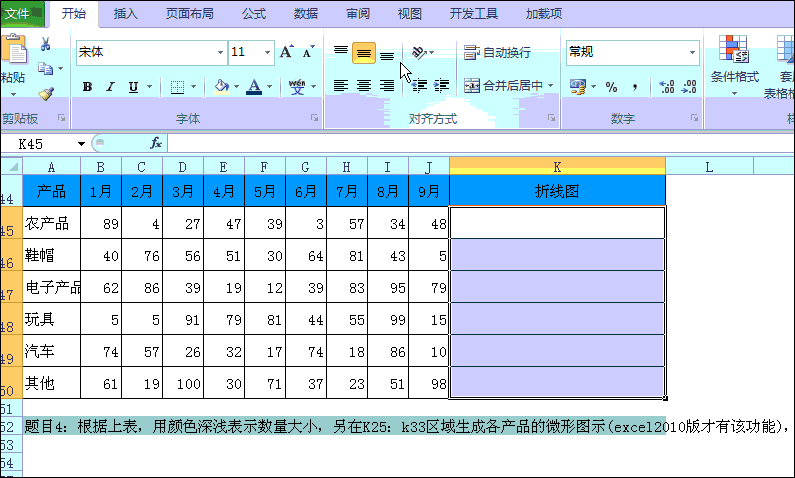Switch to the 插入 tab
795x478 pixels.
125,14
